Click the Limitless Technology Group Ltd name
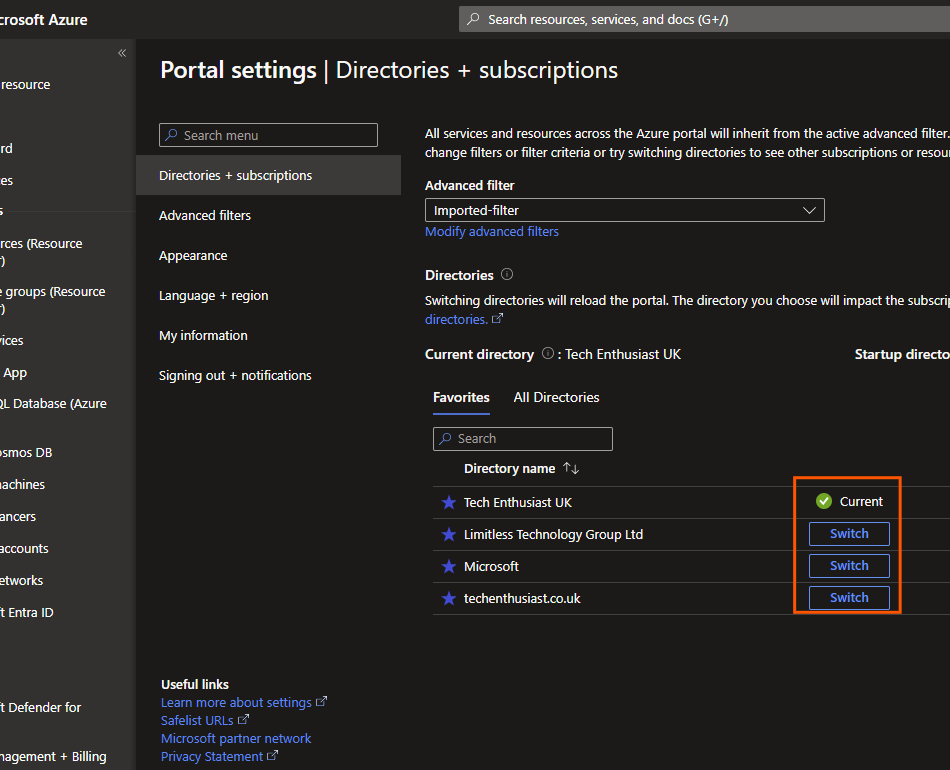950x770 pixels. coord(553,534)
